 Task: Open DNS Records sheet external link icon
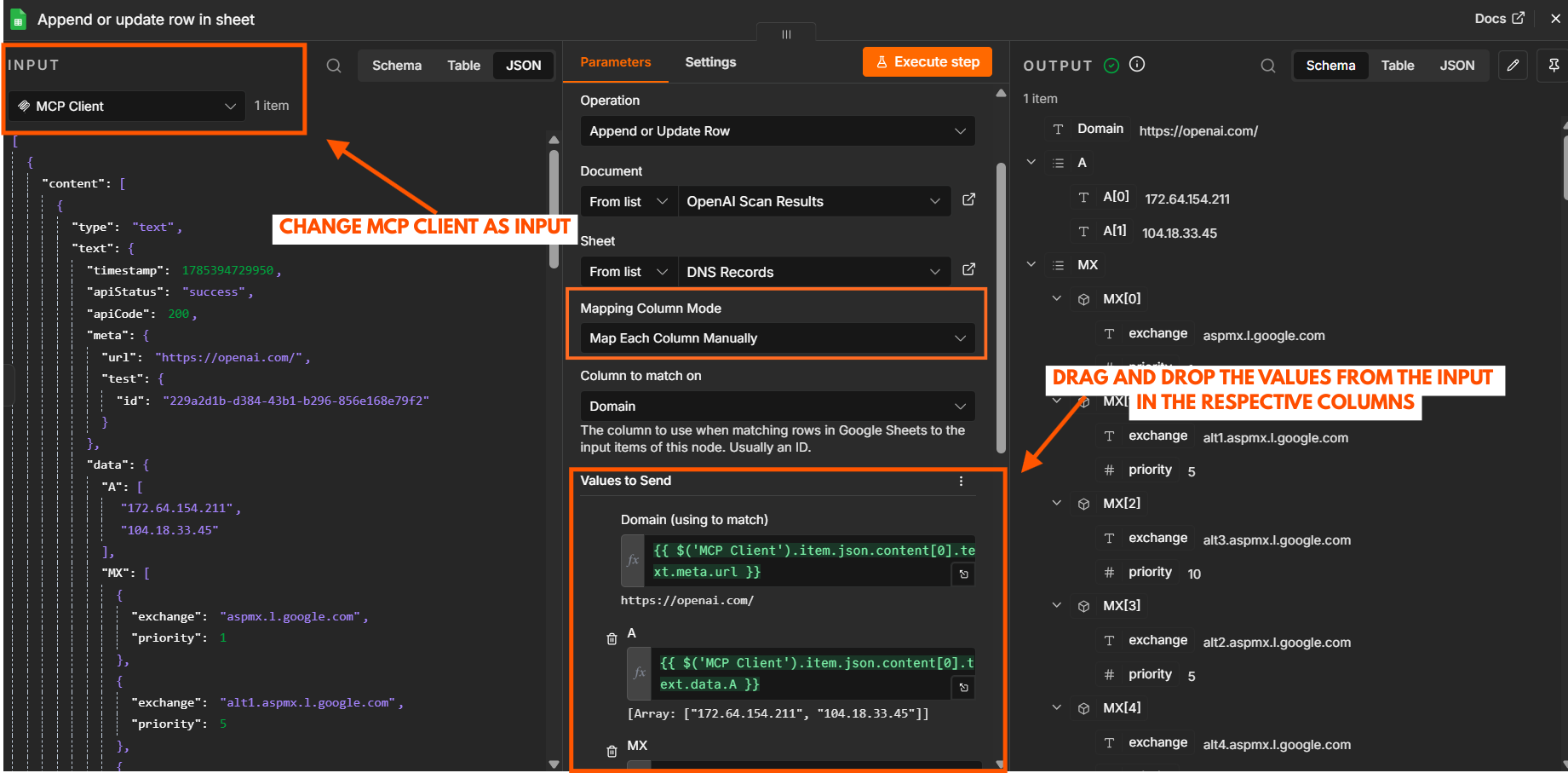point(968,269)
